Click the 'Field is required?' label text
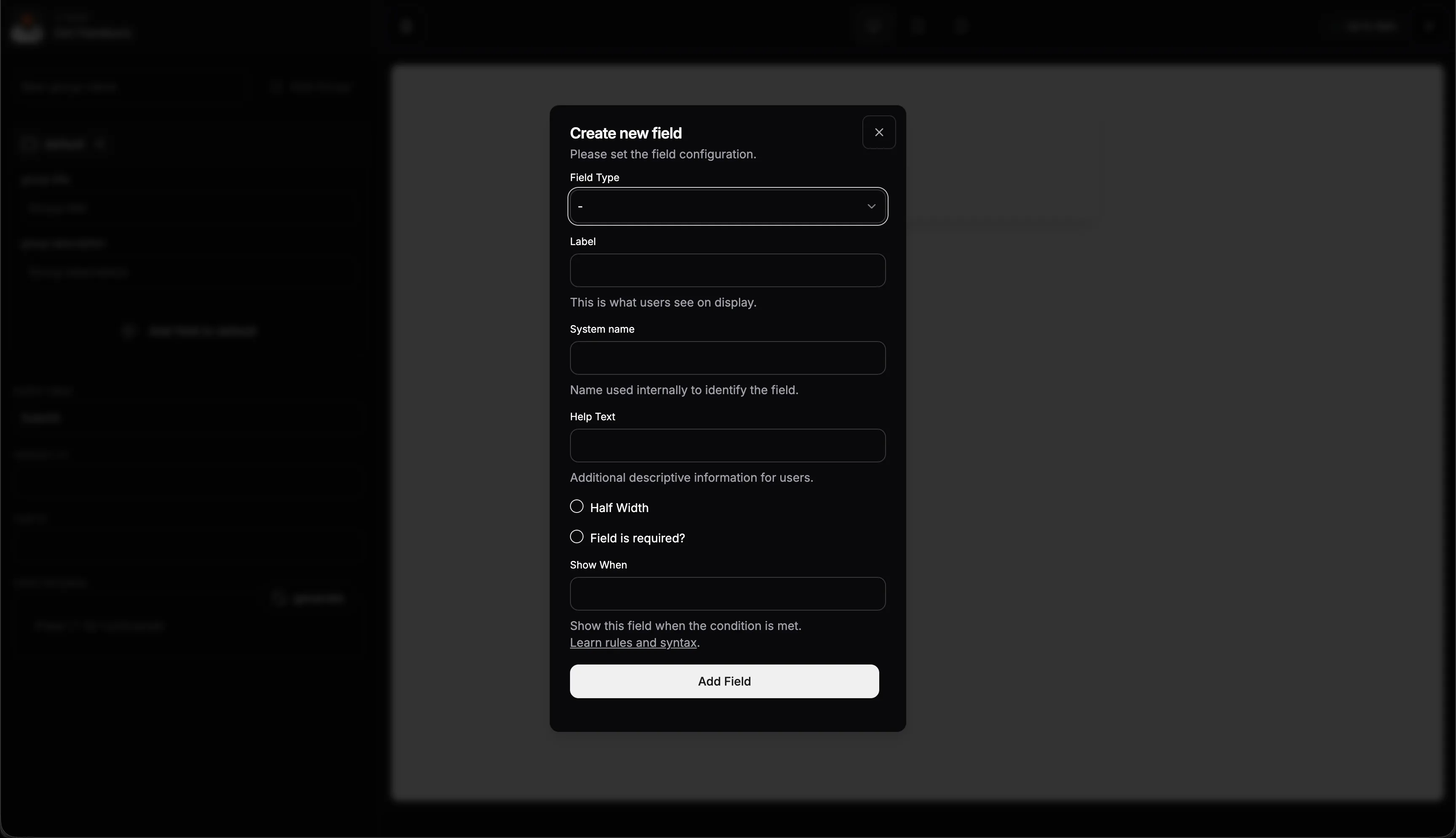 [x=637, y=539]
